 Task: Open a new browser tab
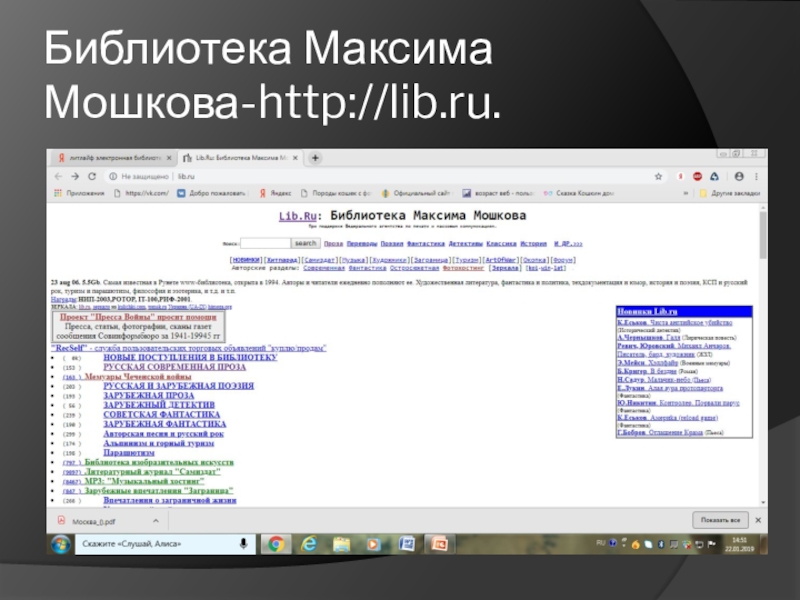(x=316, y=158)
